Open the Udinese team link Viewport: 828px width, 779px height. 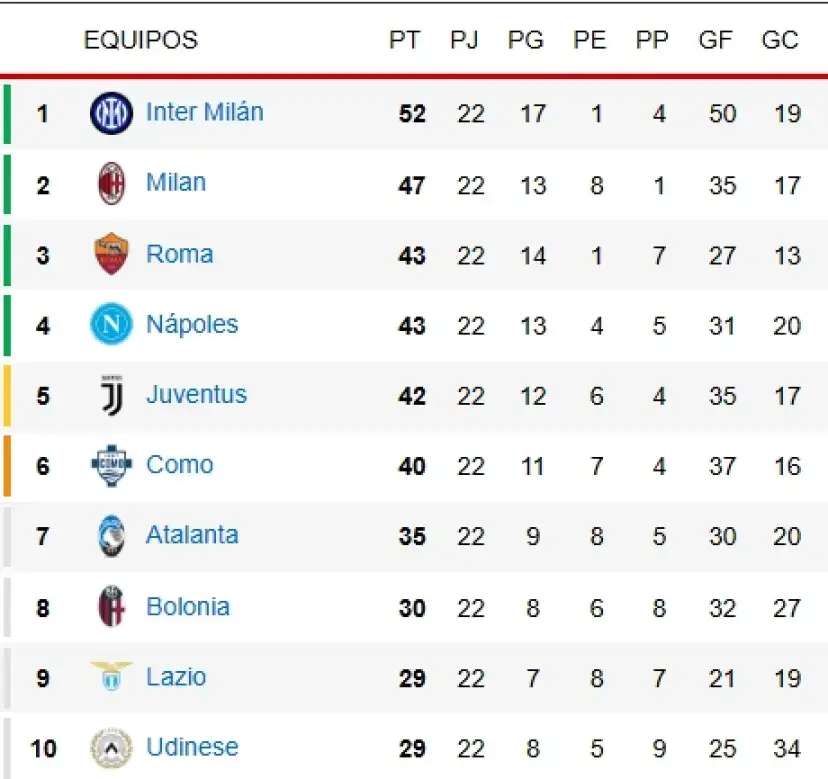tap(192, 747)
